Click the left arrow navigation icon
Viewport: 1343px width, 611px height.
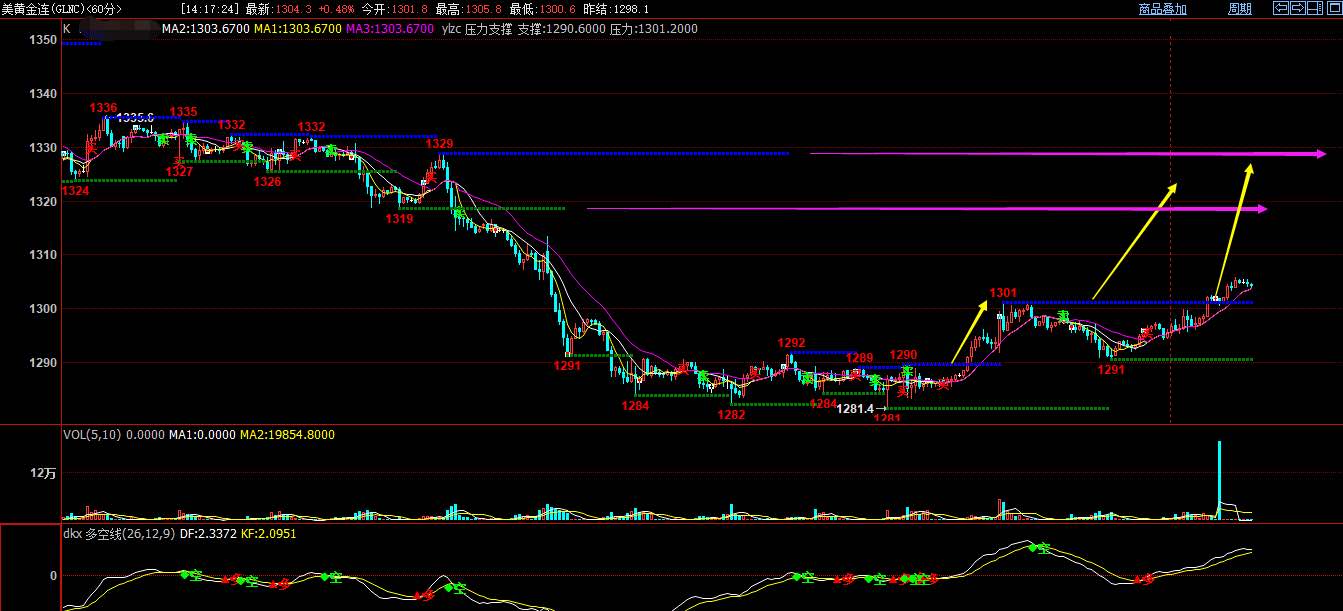(x=1281, y=8)
